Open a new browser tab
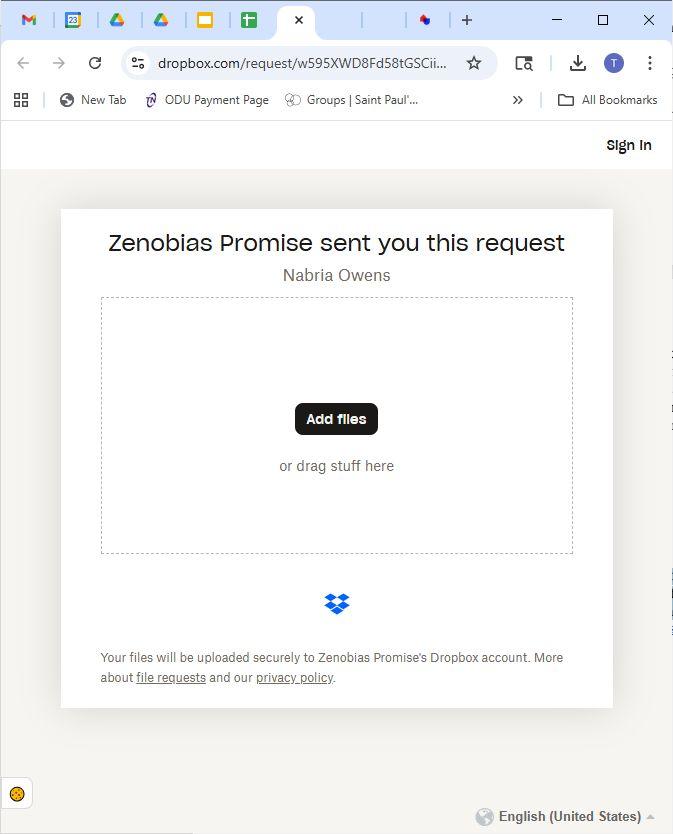 pyautogui.click(x=466, y=20)
